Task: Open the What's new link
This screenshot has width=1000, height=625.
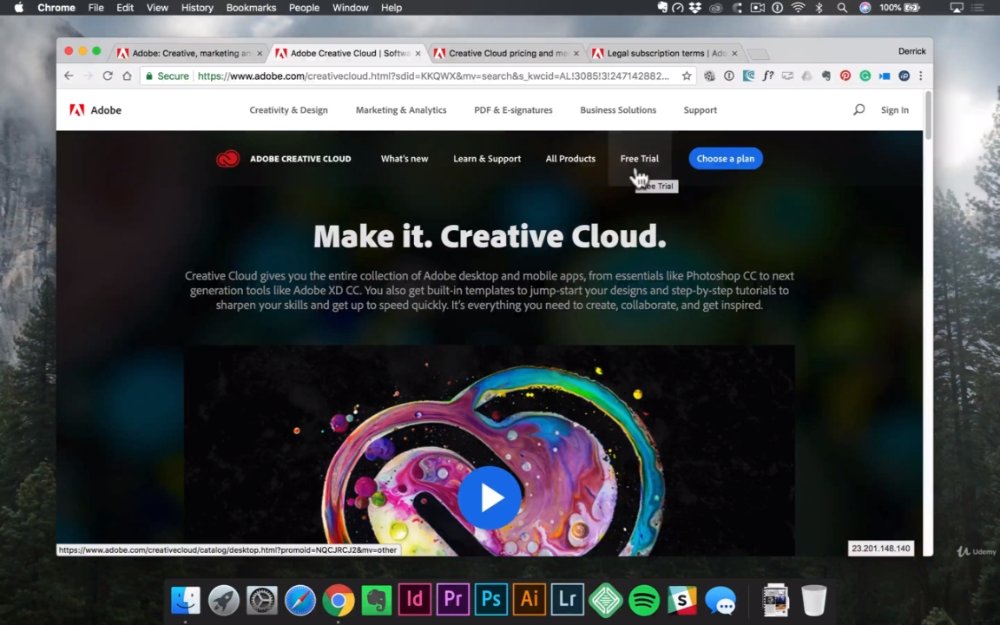Action: click(404, 159)
